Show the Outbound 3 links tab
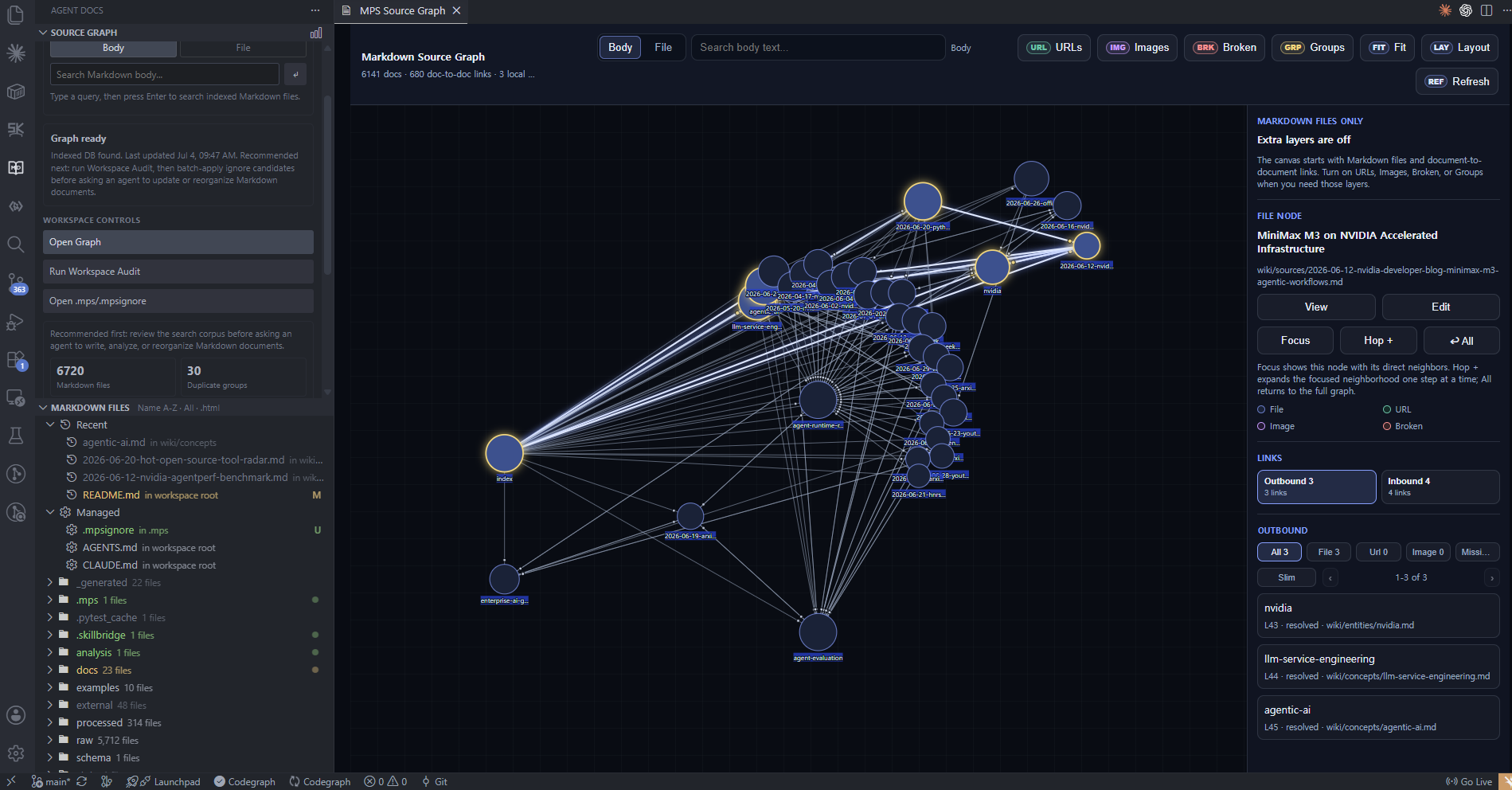 tap(1316, 487)
